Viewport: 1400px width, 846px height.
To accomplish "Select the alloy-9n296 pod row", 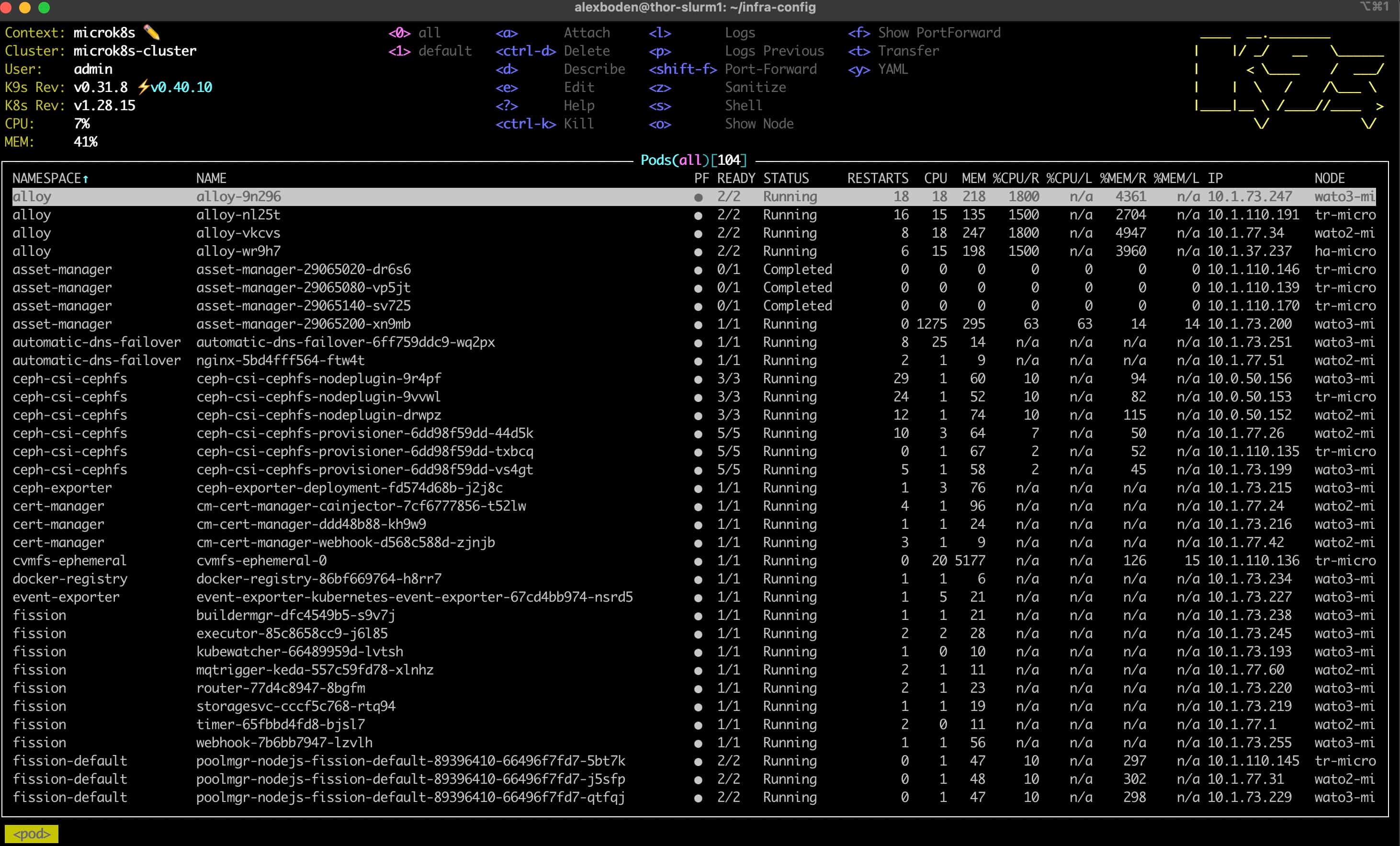I will tap(238, 197).
